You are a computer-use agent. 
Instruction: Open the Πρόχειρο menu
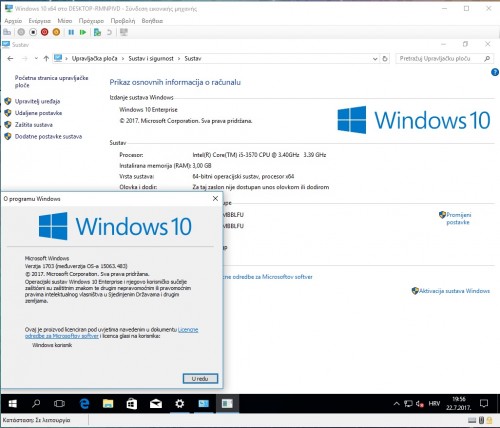(x=91, y=21)
